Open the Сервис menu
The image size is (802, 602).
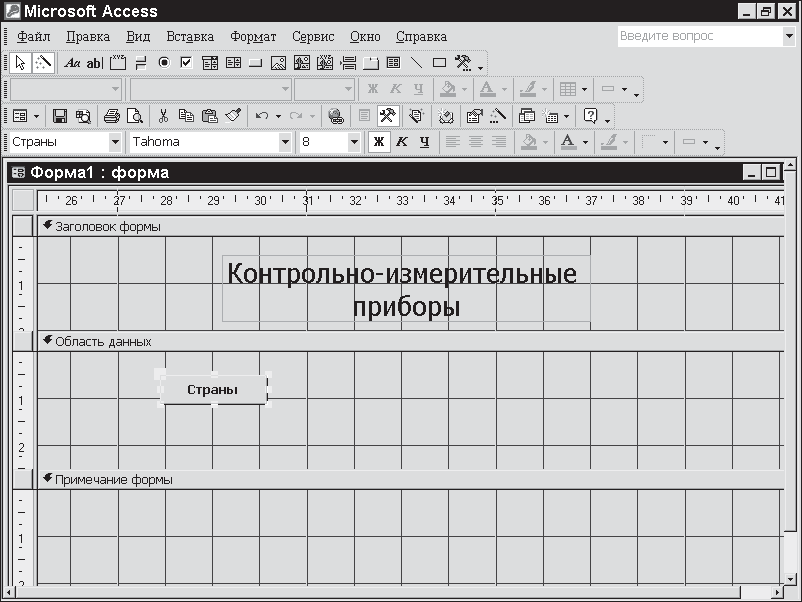(313, 37)
